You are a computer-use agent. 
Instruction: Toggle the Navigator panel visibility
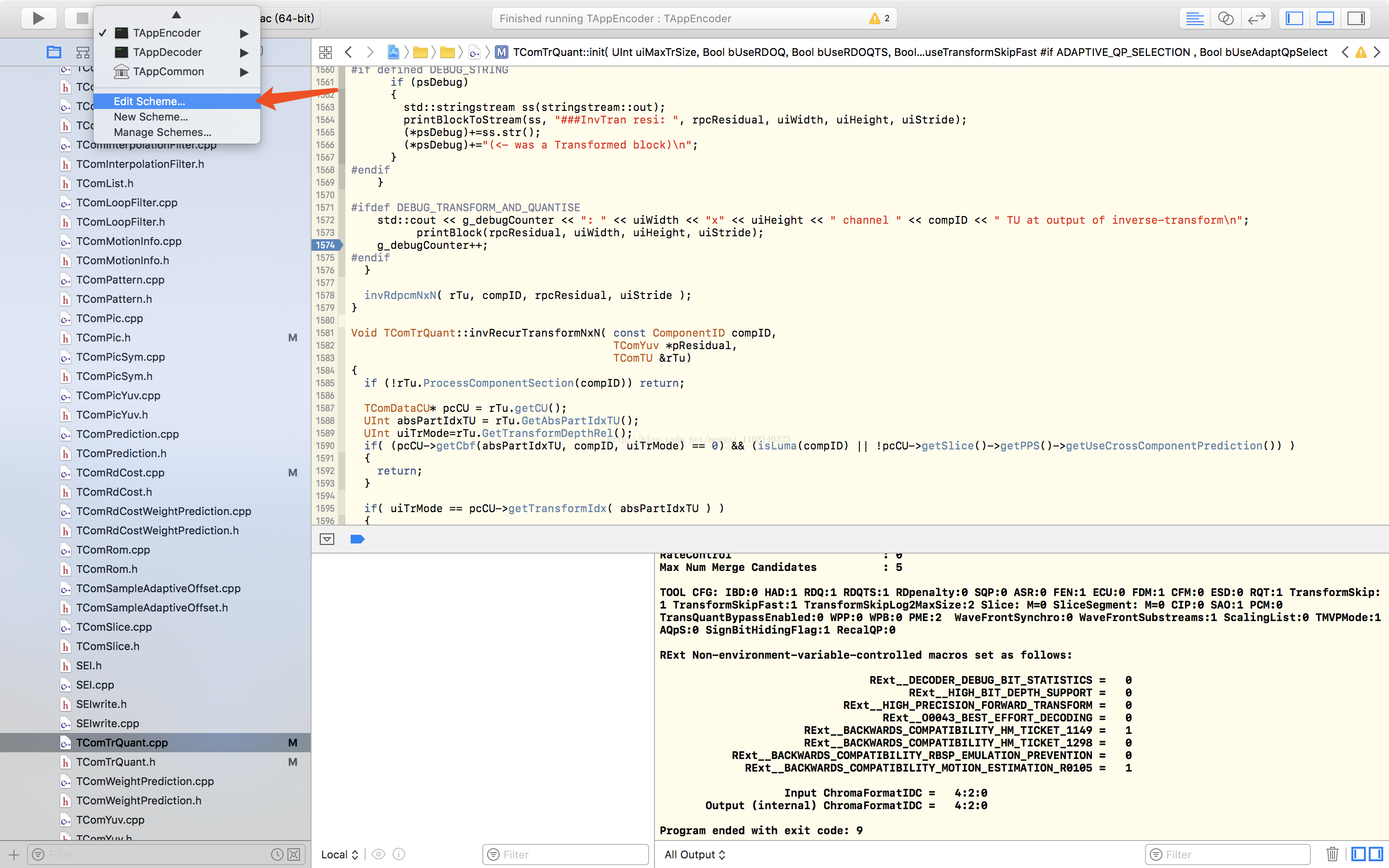point(1294,18)
